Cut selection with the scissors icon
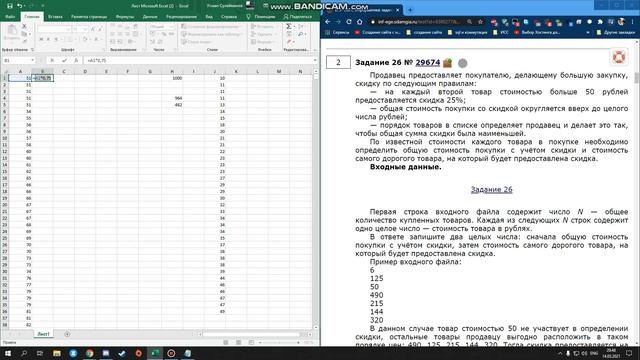This screenshot has width=640, height=360. point(24,26)
